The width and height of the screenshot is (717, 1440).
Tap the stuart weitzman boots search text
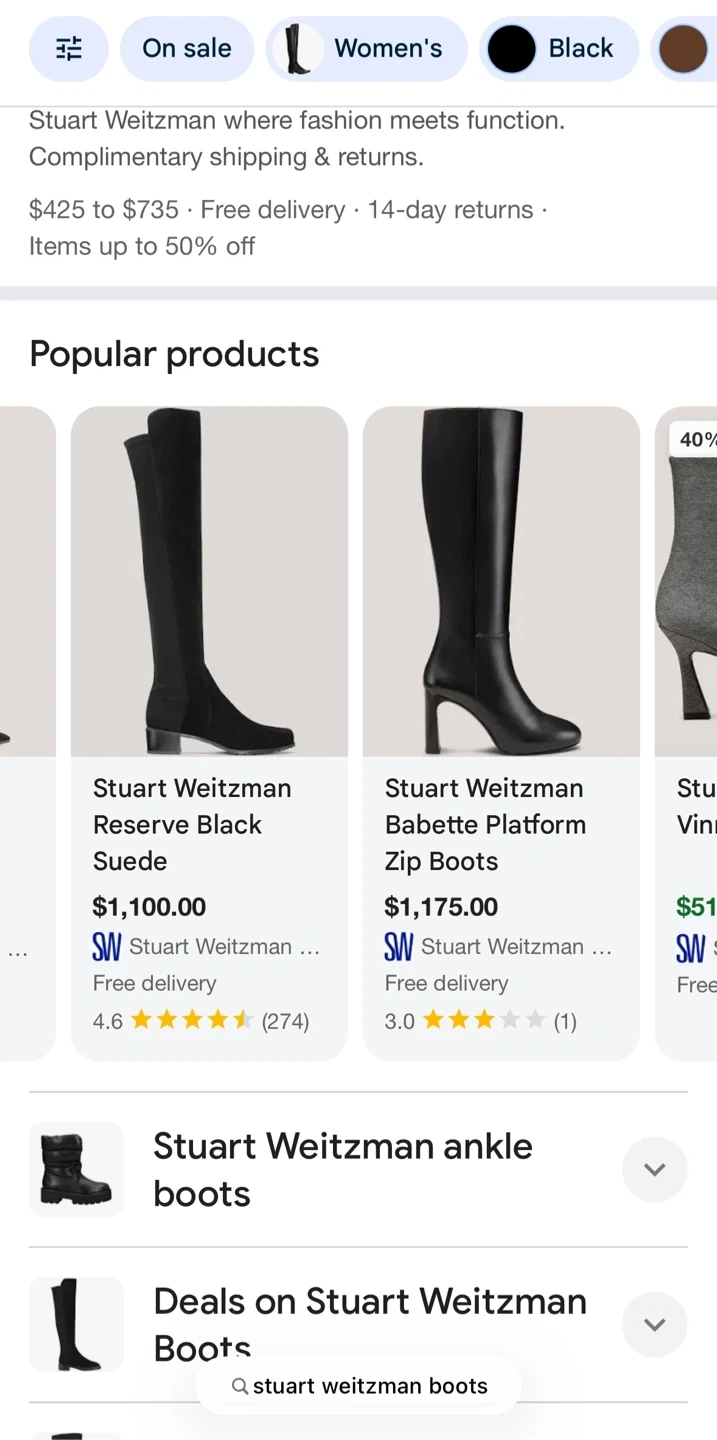point(370,1386)
